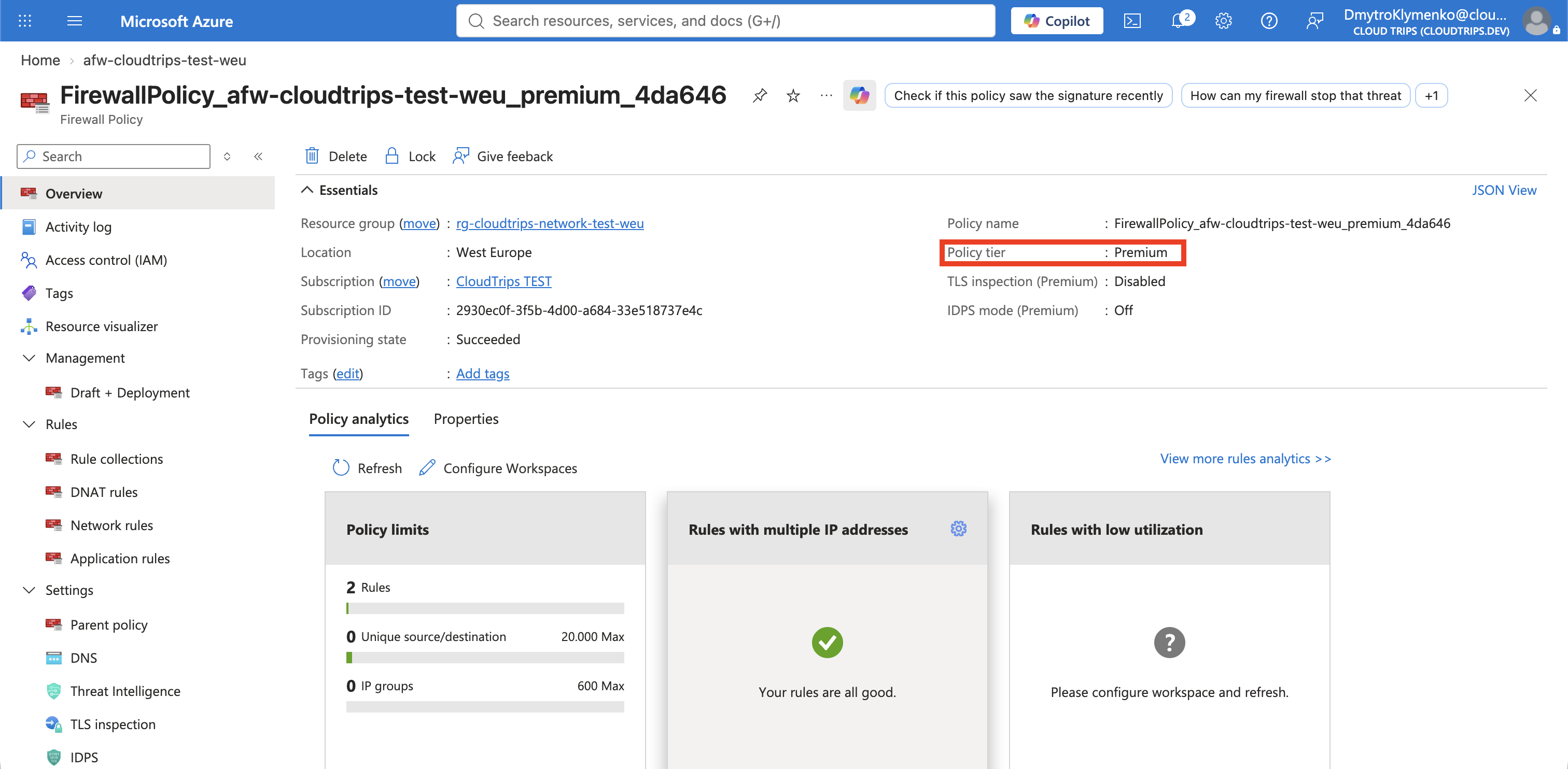Click the edit link beside Tags
1568x769 pixels.
pos(347,374)
